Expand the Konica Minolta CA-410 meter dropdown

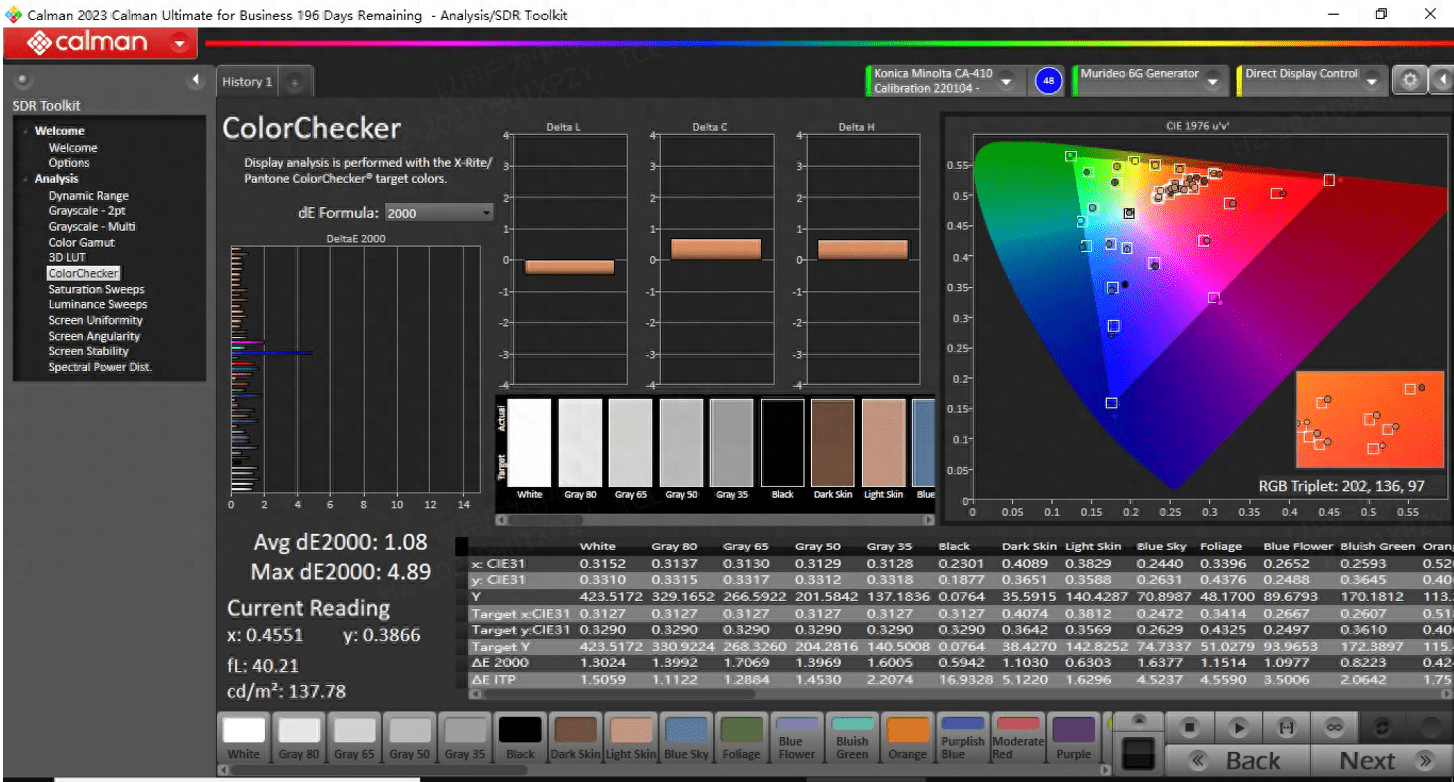[1007, 81]
